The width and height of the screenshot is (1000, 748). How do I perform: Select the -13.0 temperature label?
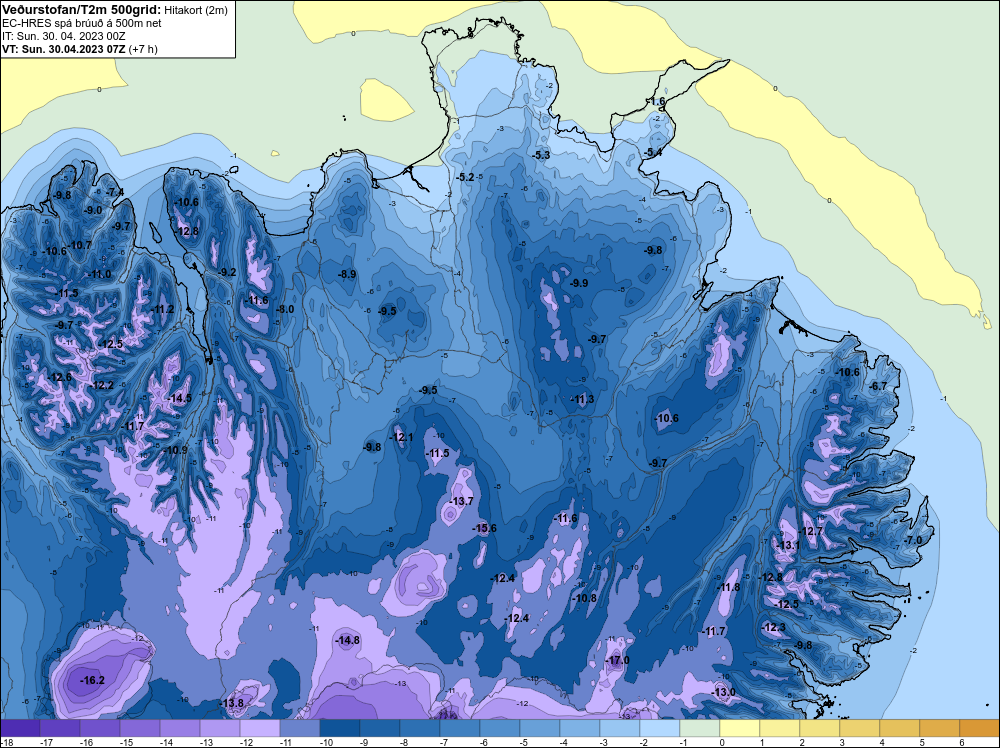723,692
